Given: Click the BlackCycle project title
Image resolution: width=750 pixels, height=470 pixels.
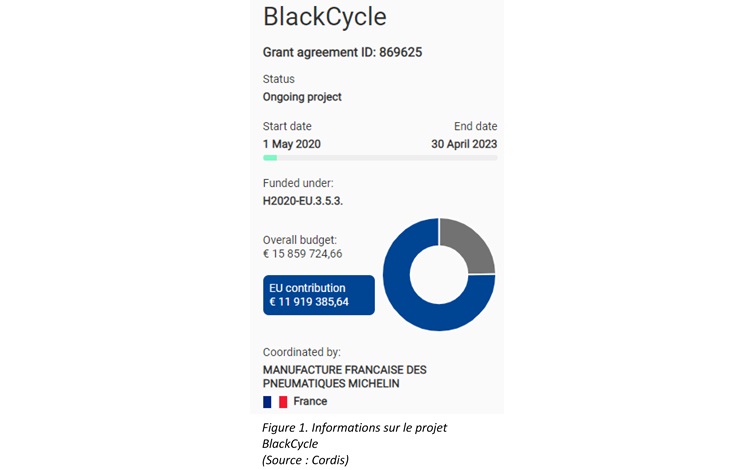Looking at the screenshot, I should 324,17.
